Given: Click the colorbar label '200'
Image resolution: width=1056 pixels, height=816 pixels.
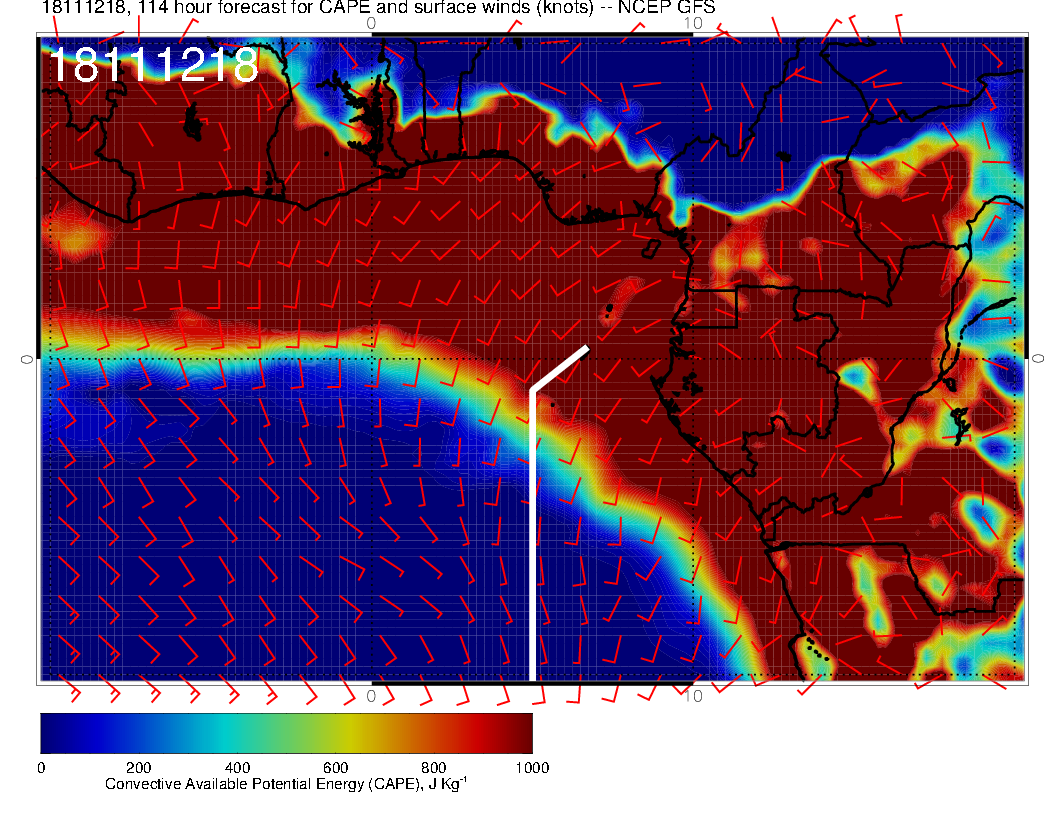Looking at the screenshot, I should tap(139, 768).
